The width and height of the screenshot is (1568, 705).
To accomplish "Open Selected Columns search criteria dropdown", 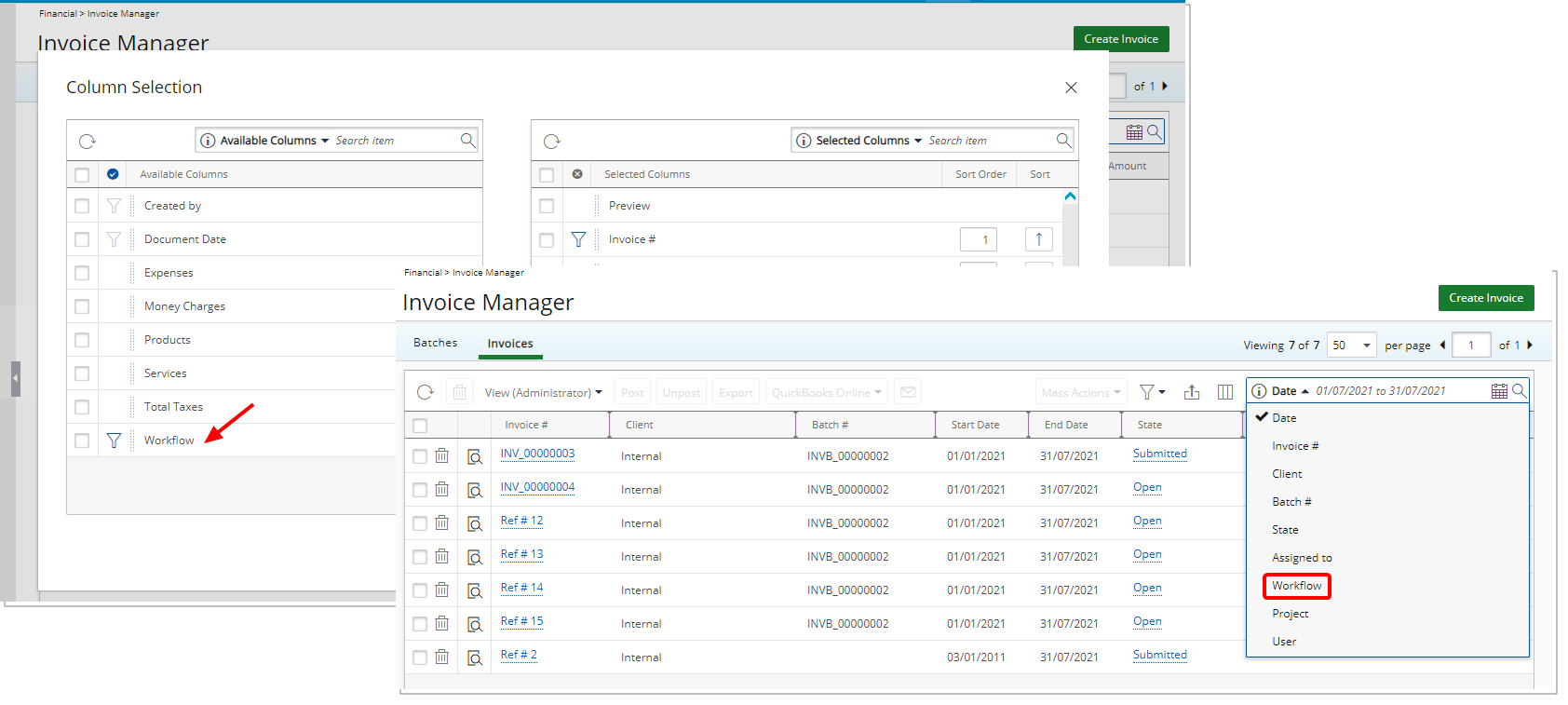I will click(869, 141).
